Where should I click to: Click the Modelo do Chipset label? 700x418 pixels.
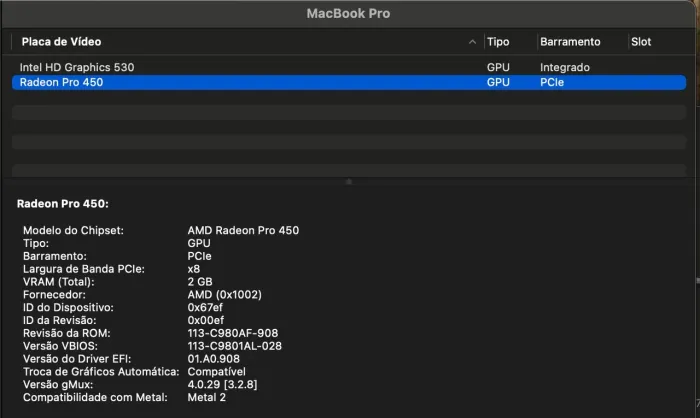[x=73, y=230]
